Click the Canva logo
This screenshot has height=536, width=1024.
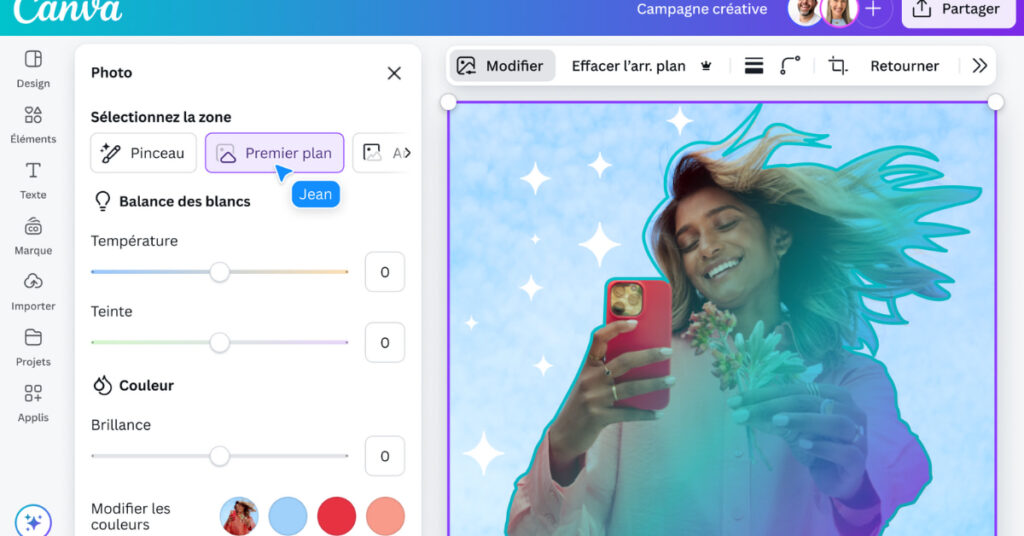pyautogui.click(x=68, y=10)
